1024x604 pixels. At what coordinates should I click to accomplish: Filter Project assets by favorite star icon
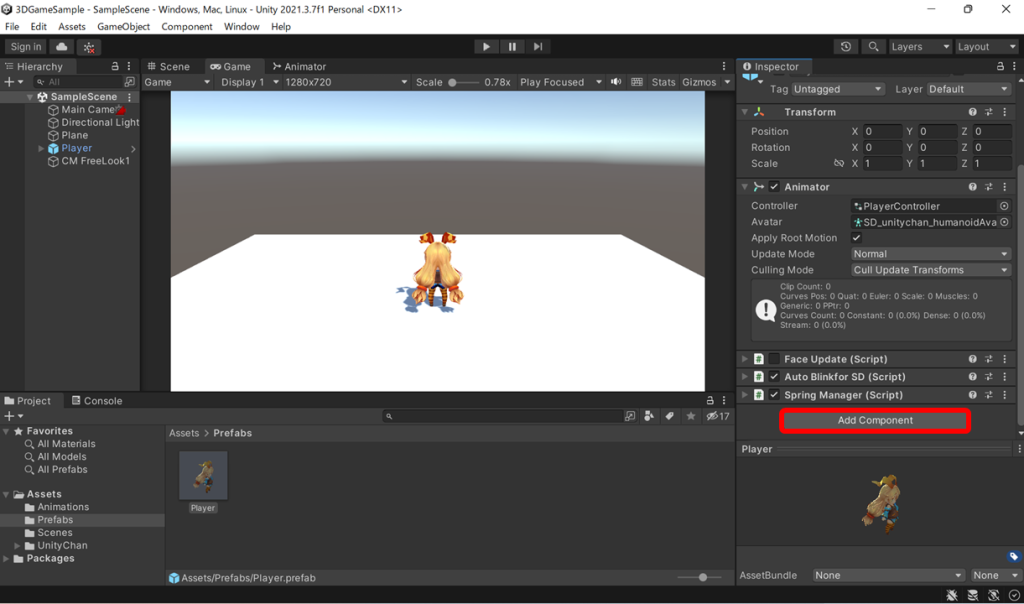pyautogui.click(x=690, y=415)
